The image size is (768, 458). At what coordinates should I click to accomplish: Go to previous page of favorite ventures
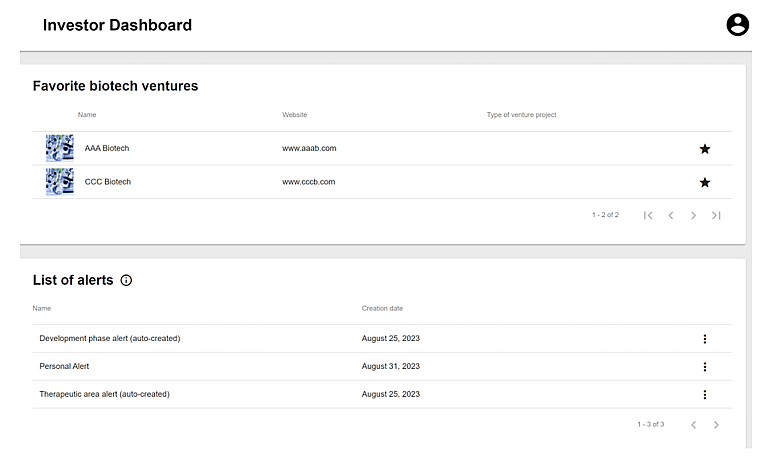click(671, 215)
